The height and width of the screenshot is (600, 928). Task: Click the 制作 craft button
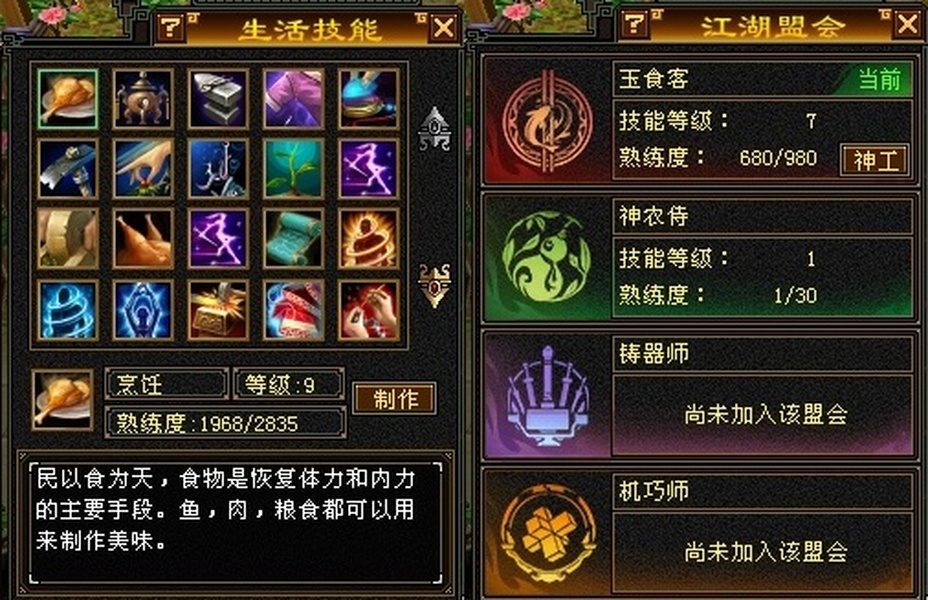click(x=395, y=399)
